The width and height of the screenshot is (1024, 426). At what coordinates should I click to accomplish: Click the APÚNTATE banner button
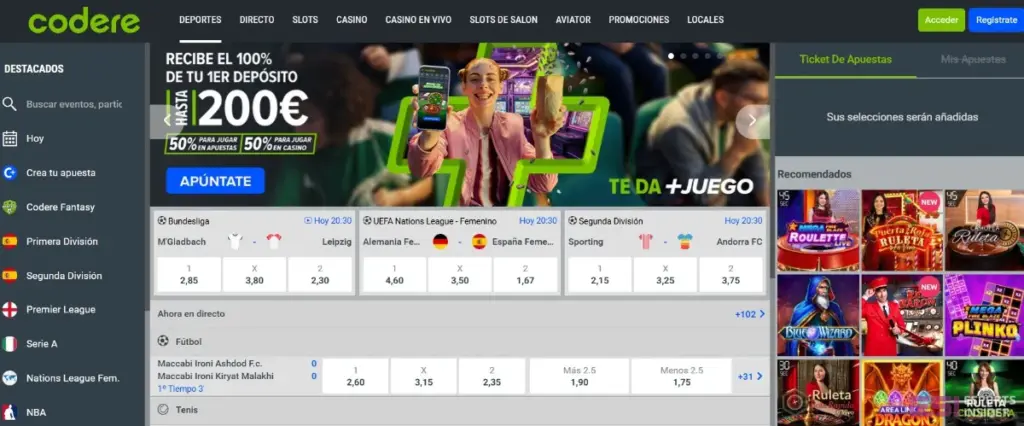coord(215,181)
